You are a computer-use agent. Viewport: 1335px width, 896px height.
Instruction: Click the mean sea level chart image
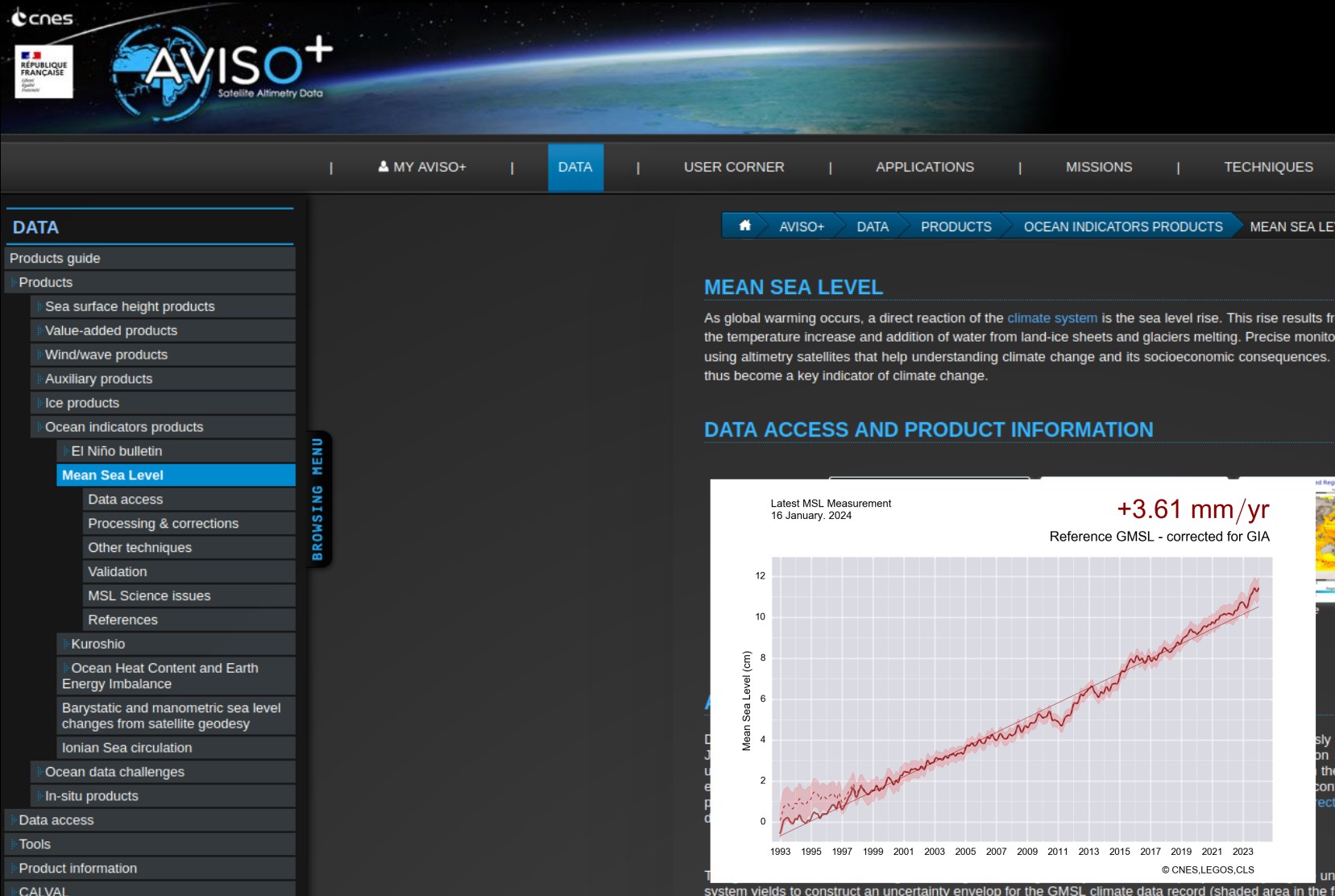tap(1013, 681)
